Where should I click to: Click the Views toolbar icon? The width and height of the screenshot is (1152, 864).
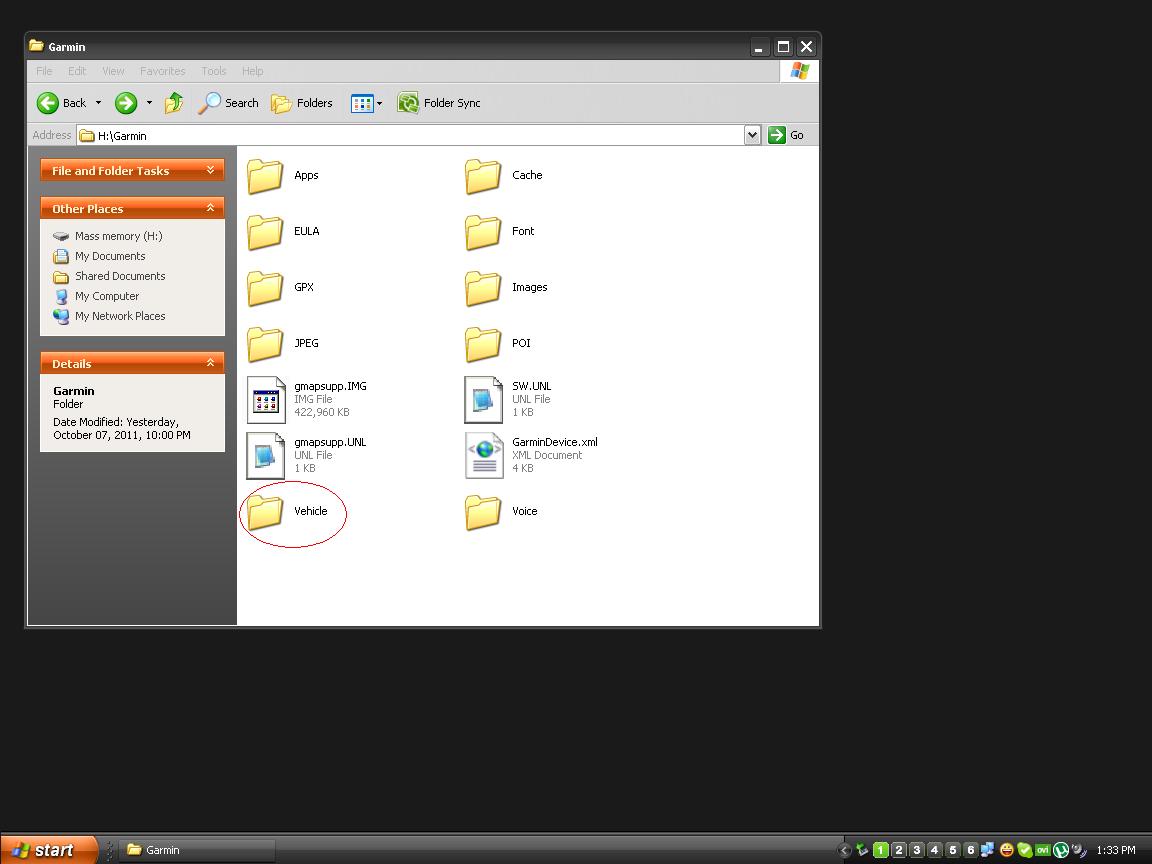(x=362, y=103)
